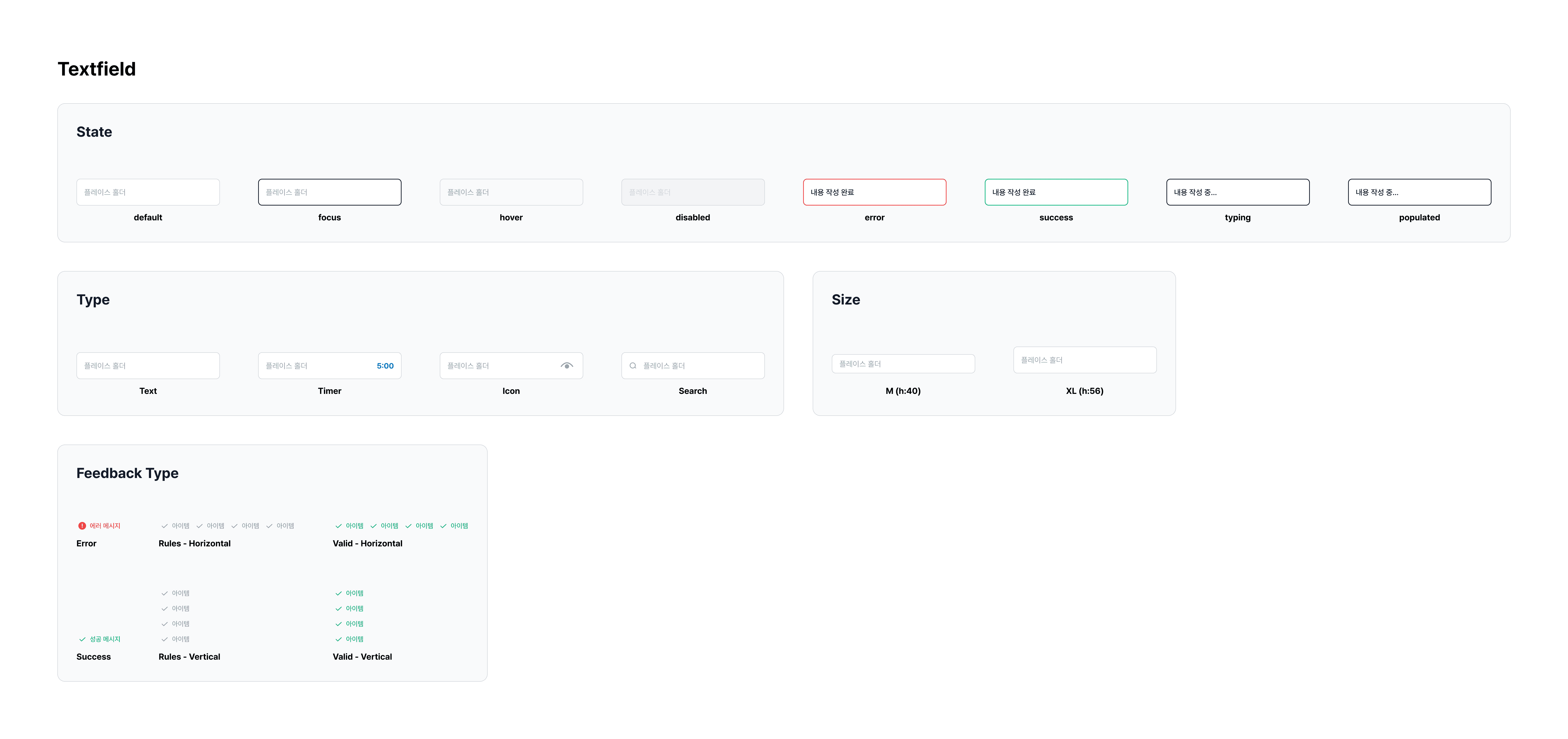
Task: Click the green-bordered success textfield
Action: pos(1056,192)
